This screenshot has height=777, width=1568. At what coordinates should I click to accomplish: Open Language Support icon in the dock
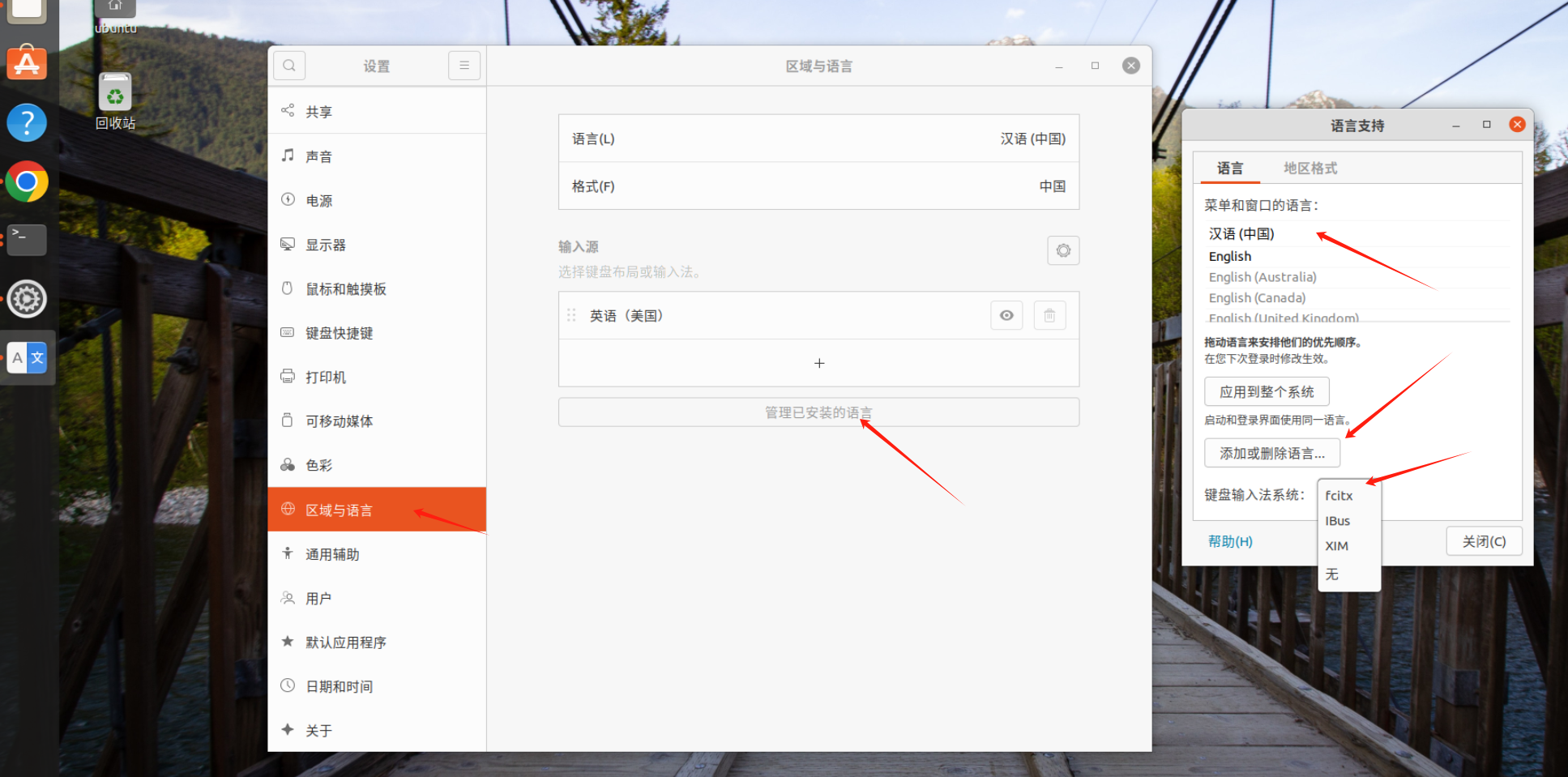[x=27, y=357]
